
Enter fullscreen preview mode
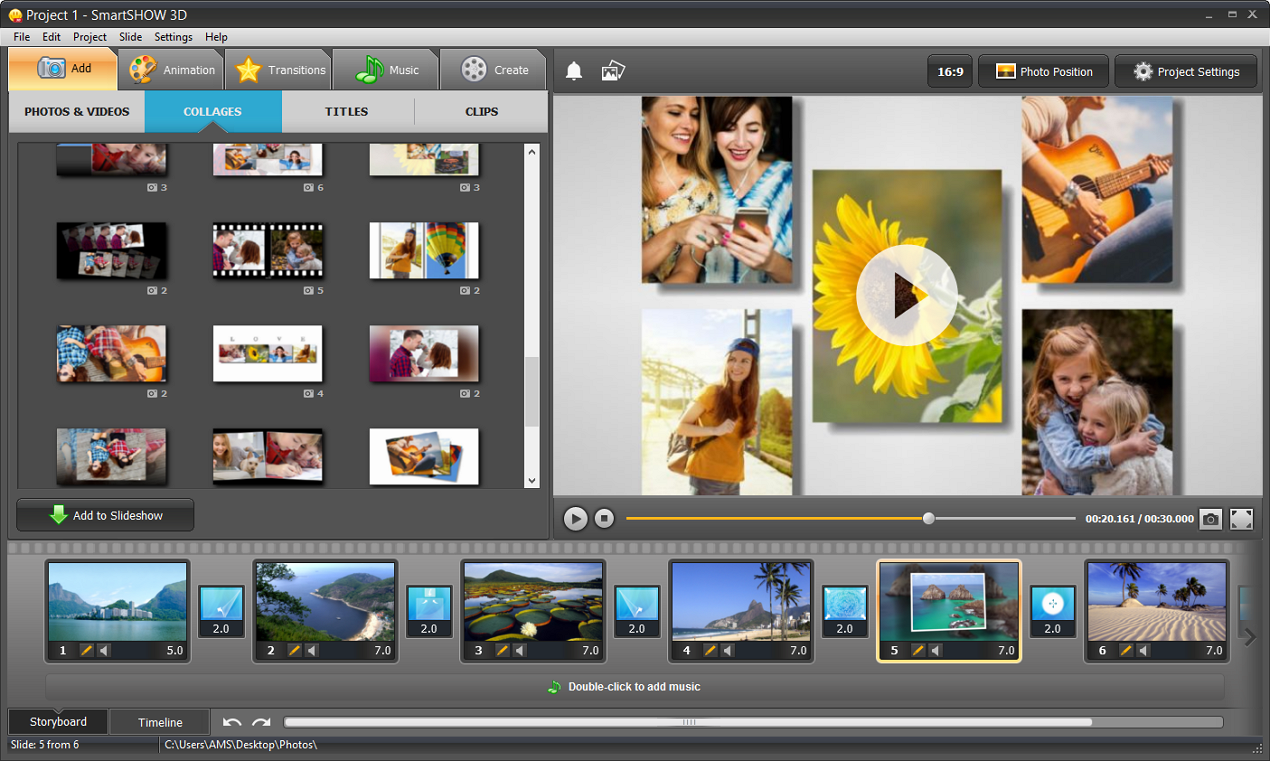click(x=1241, y=519)
